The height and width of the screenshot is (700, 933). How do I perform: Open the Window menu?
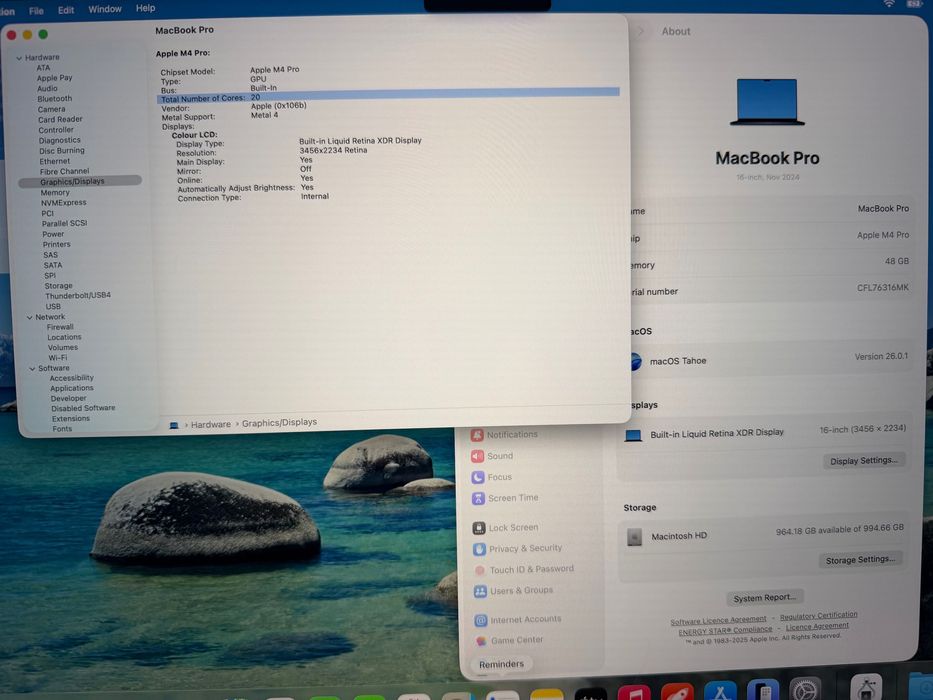105,9
